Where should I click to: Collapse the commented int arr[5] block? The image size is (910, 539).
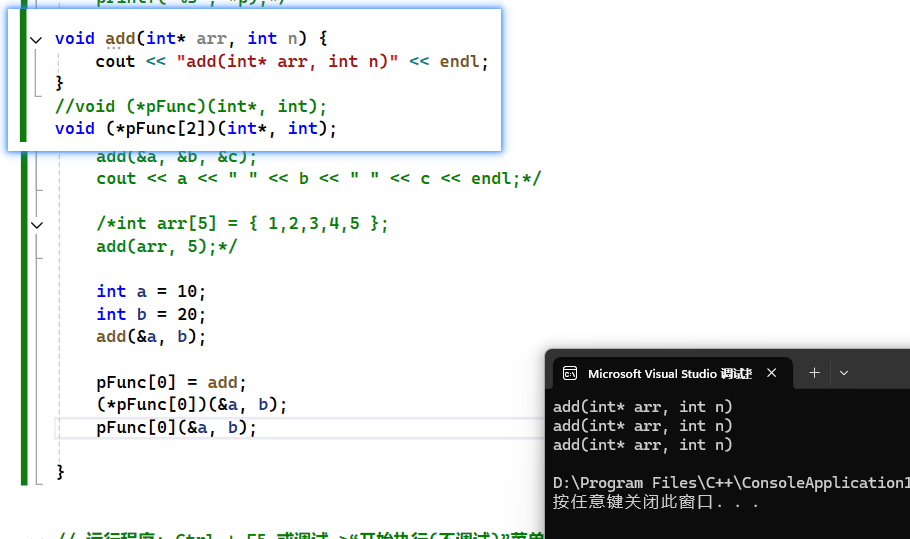tap(37, 225)
